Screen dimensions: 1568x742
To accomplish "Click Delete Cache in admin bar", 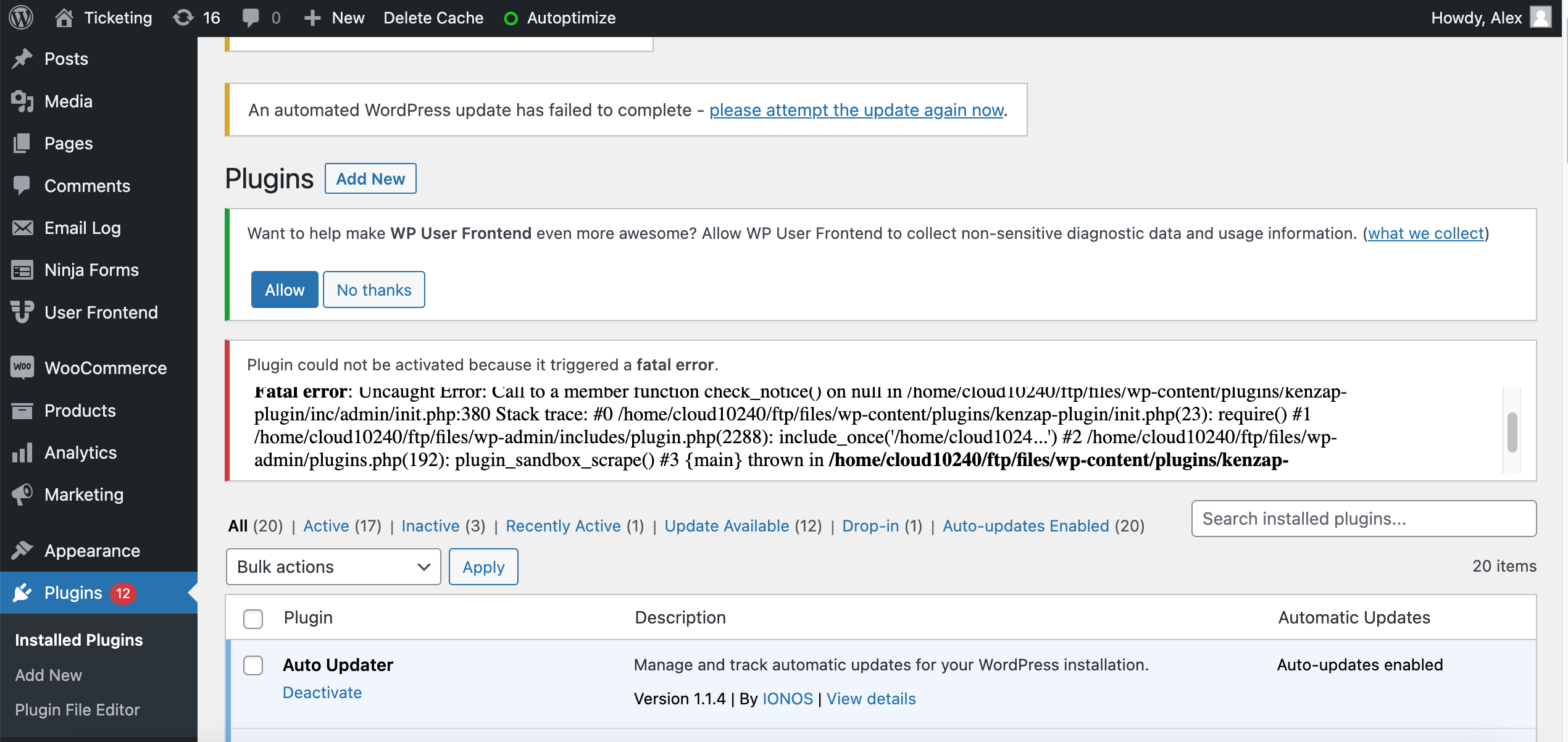I will tap(433, 18).
